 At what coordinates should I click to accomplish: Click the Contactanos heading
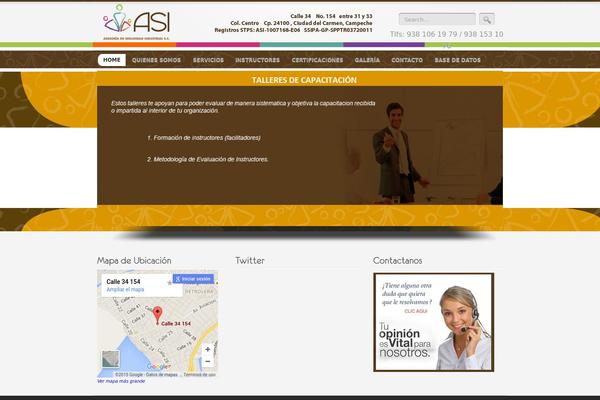397,260
